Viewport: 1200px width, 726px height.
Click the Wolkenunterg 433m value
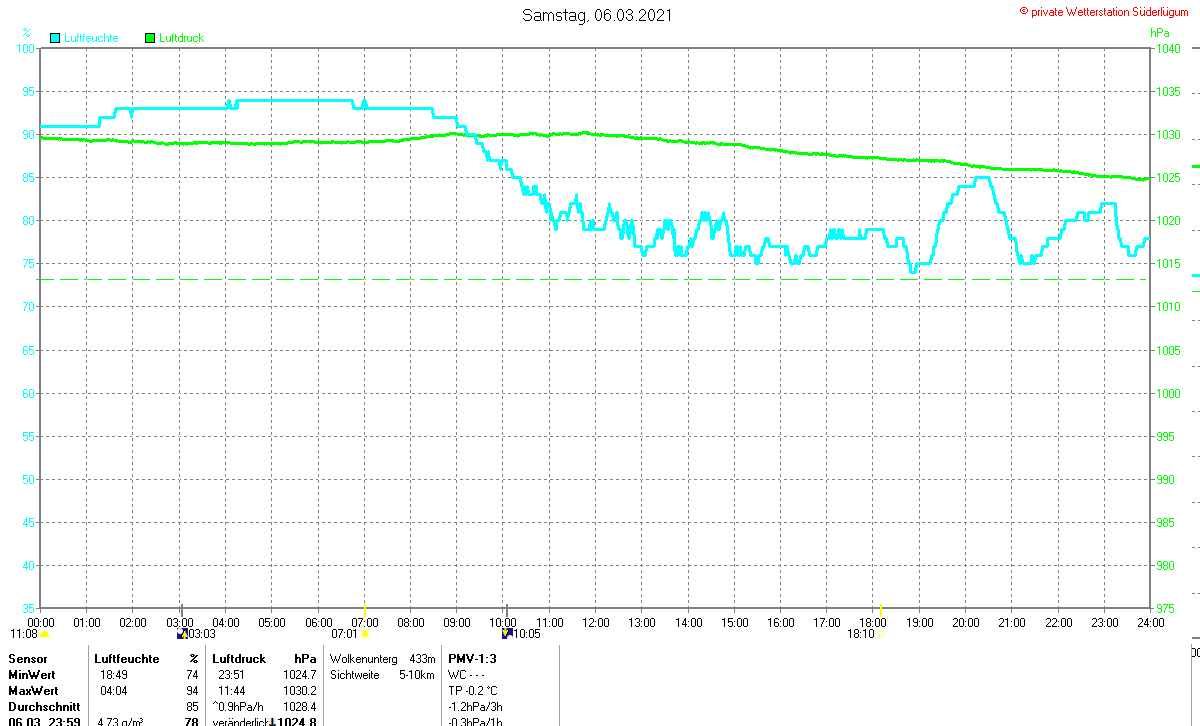[383, 659]
